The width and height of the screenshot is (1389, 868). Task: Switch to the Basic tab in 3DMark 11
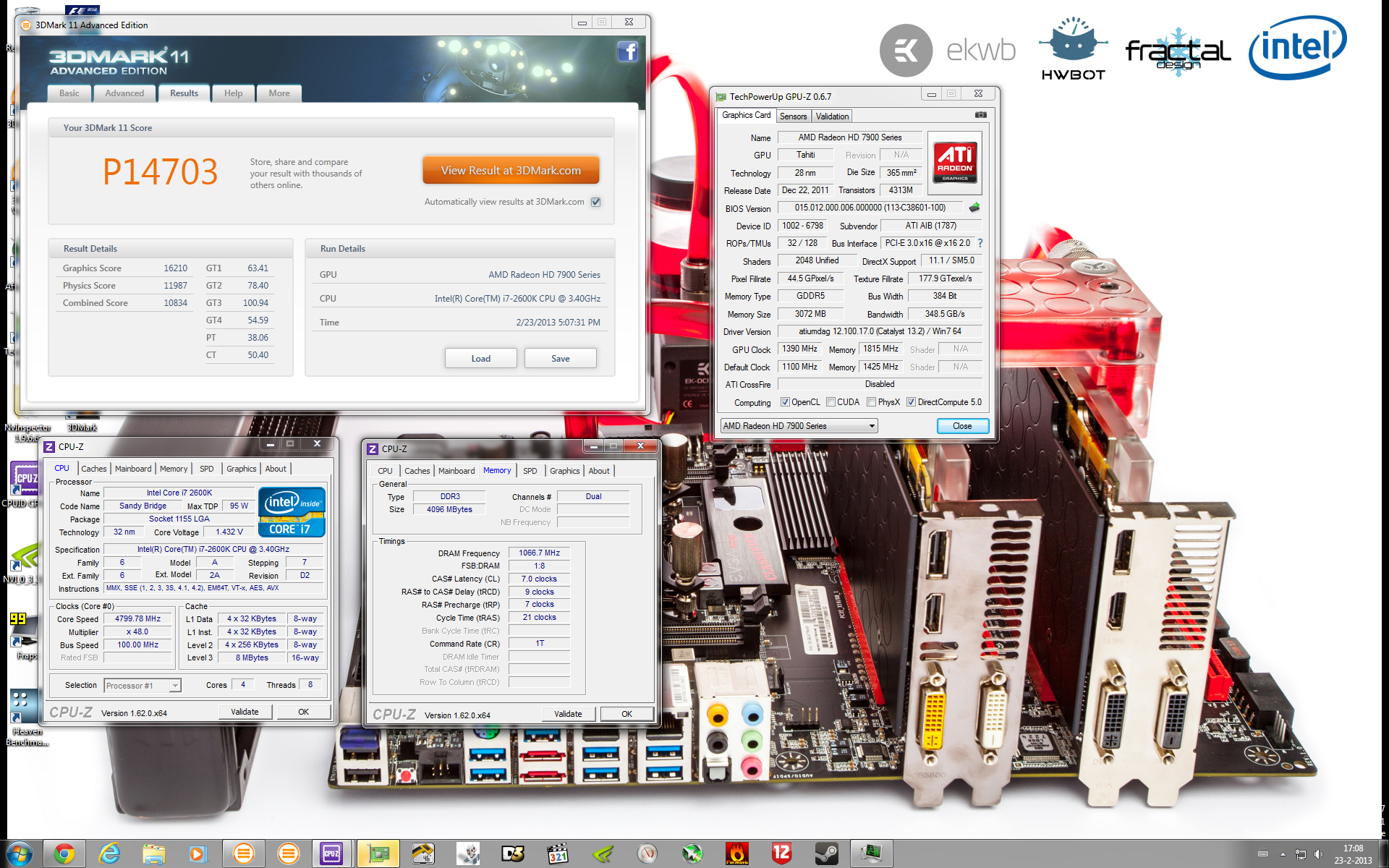point(69,93)
